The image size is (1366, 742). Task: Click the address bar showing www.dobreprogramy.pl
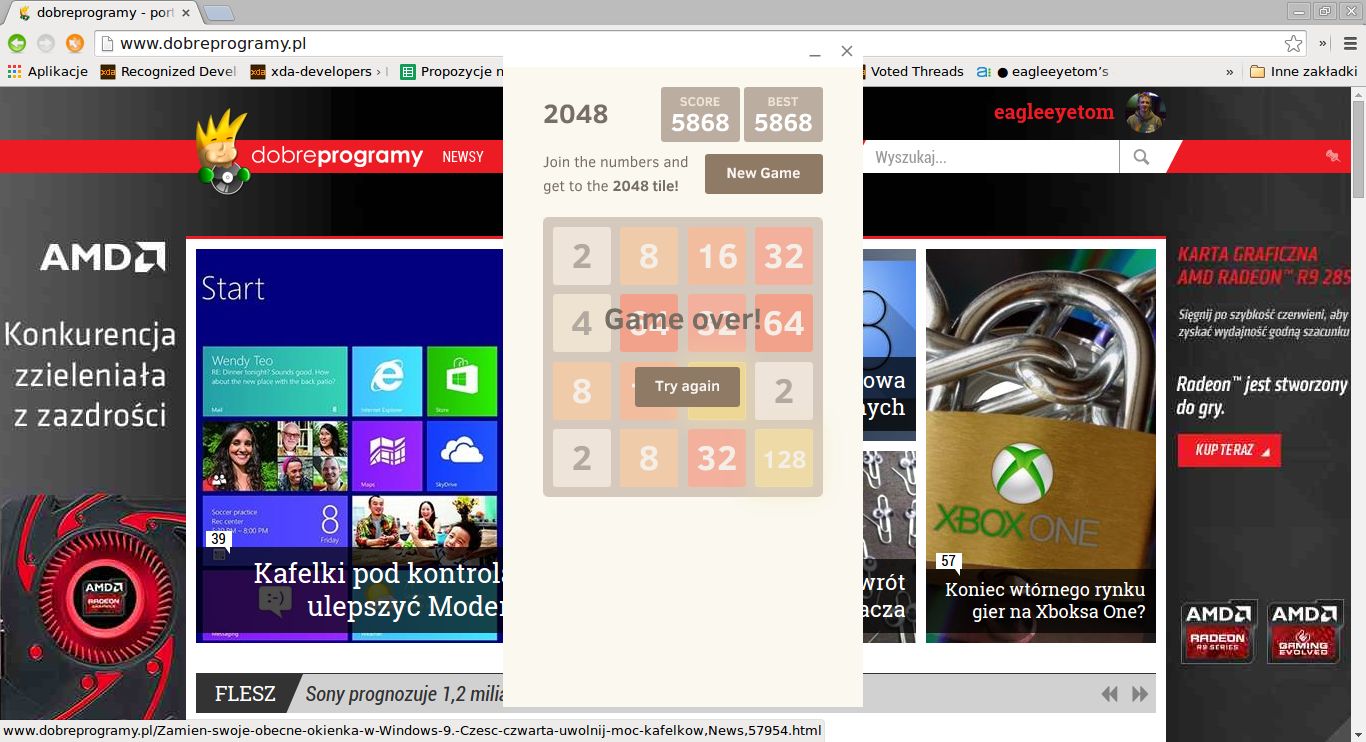point(690,43)
